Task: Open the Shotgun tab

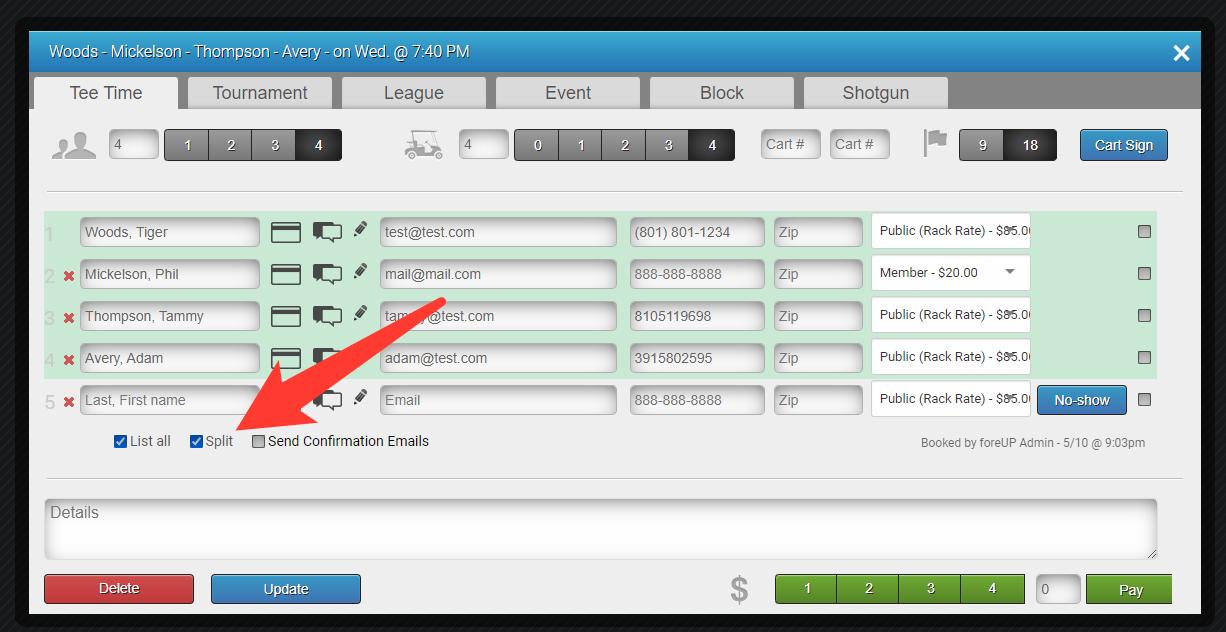Action: [875, 92]
